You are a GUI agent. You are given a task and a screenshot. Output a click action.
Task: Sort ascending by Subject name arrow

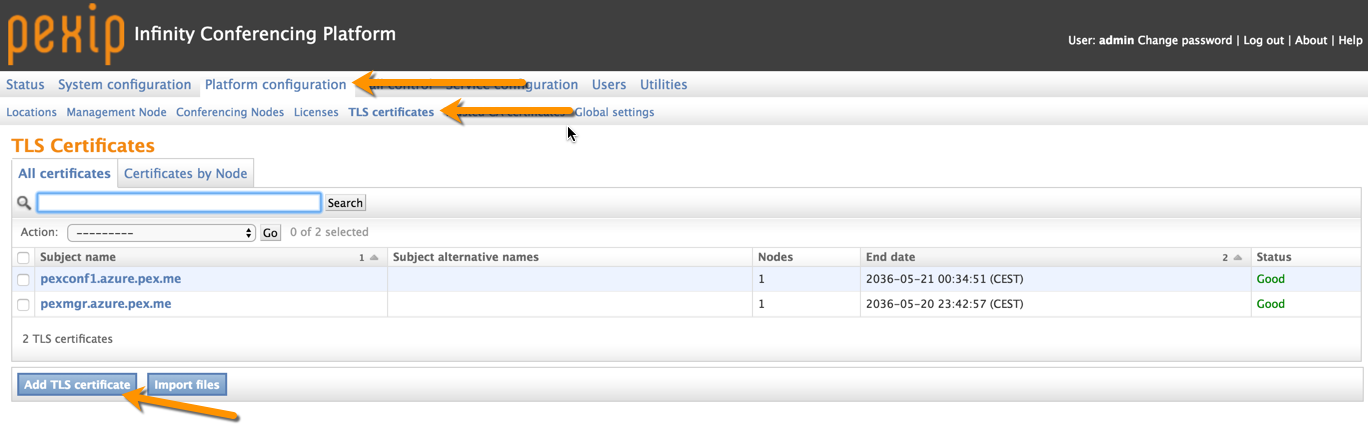coord(374,258)
